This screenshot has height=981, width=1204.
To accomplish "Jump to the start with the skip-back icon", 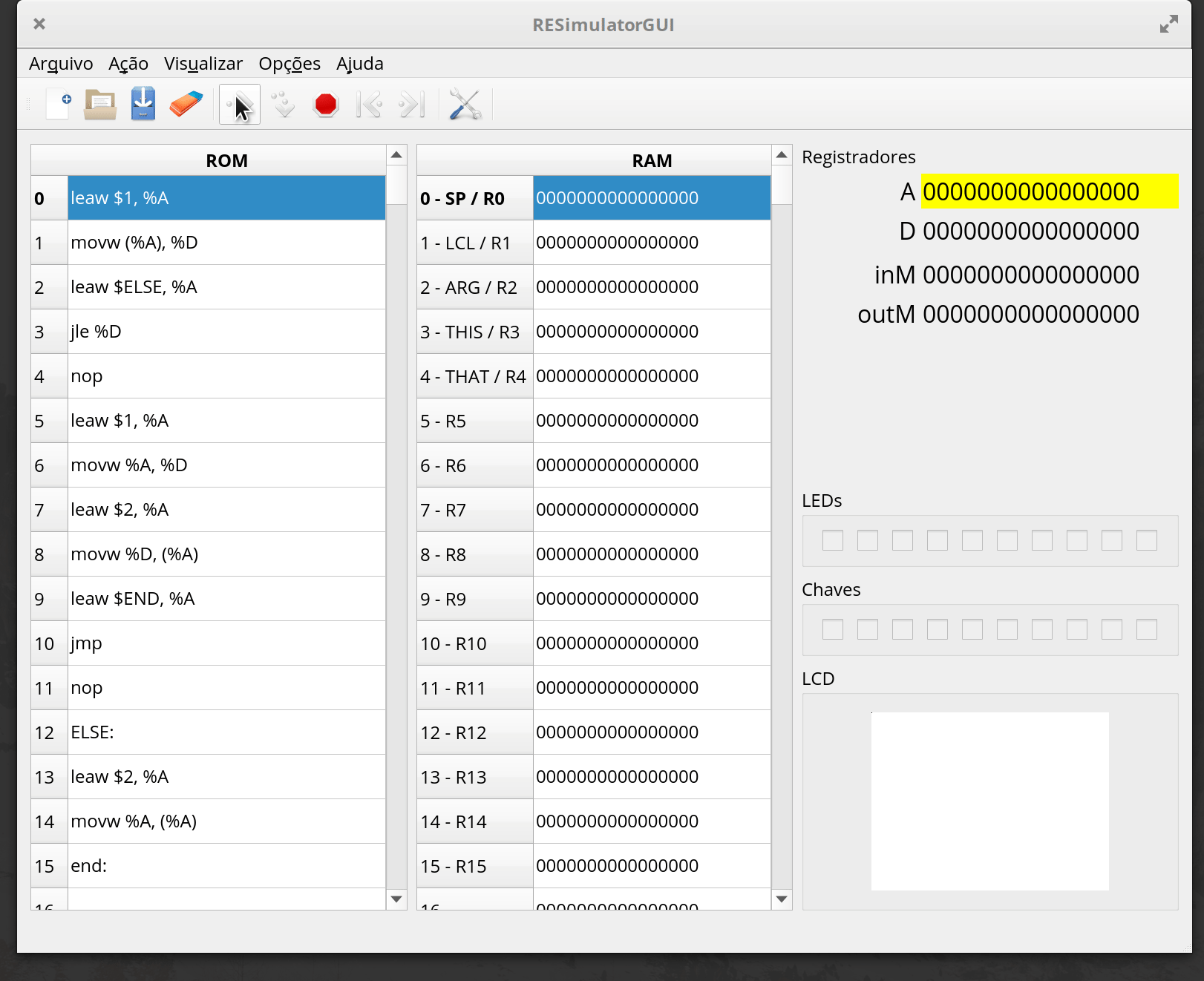I will tap(369, 105).
